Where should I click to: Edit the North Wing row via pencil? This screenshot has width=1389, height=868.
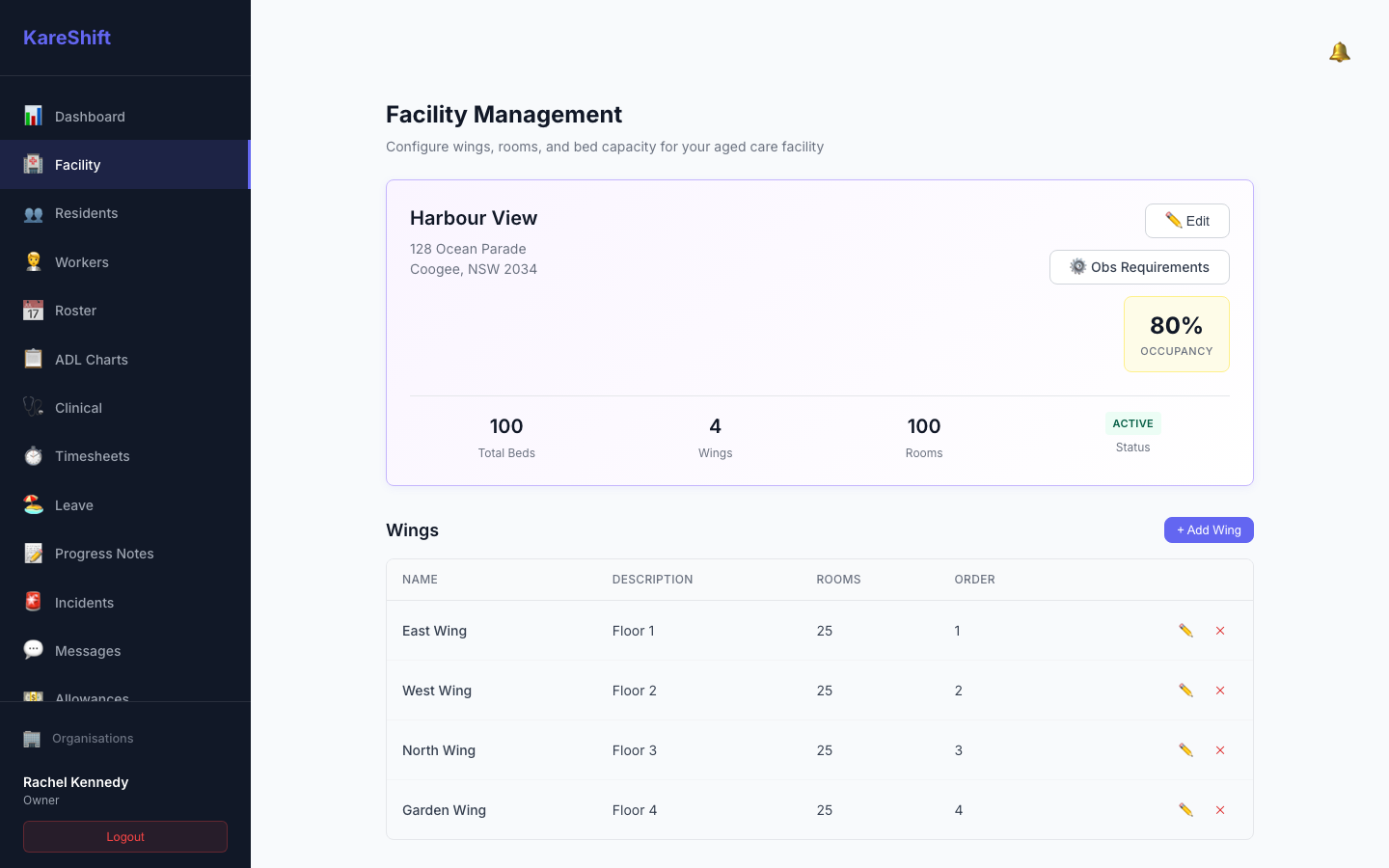(x=1185, y=750)
